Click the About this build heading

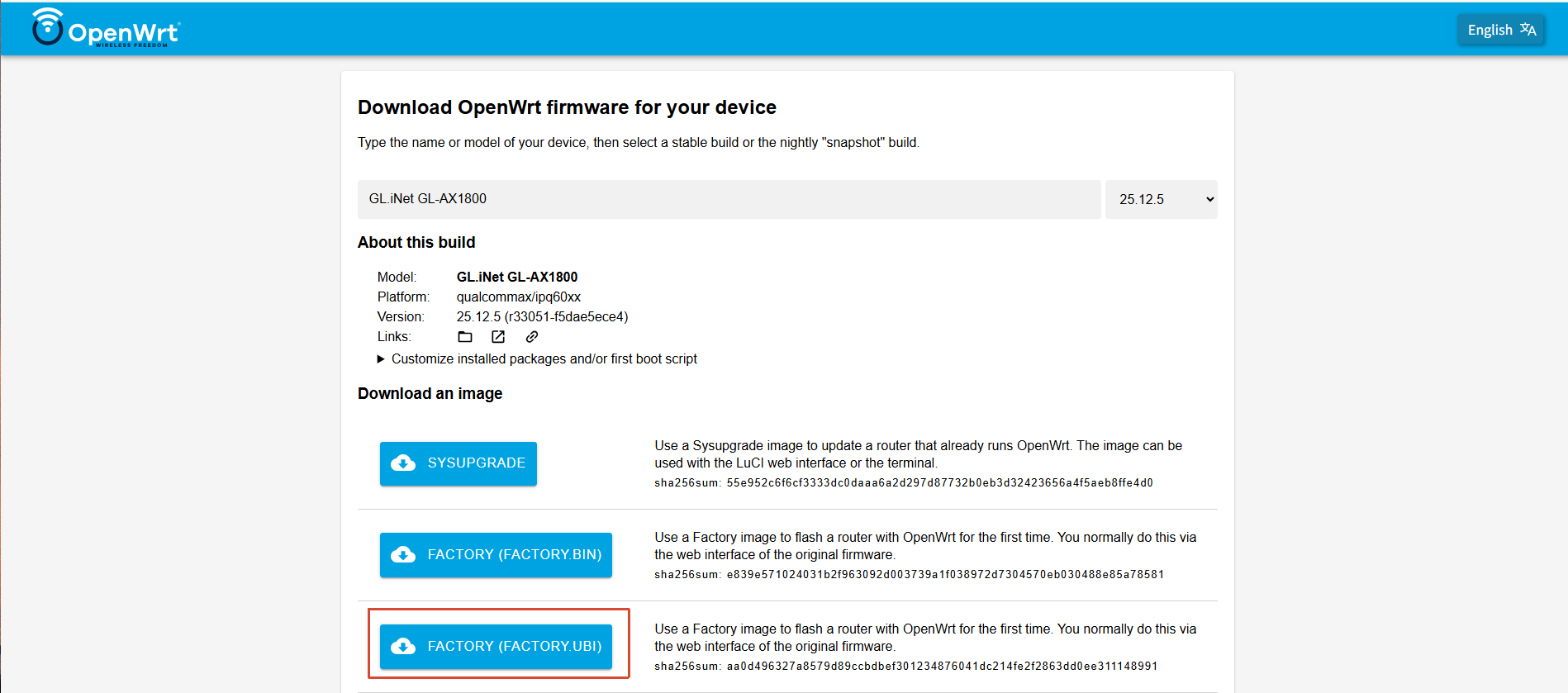coord(416,243)
